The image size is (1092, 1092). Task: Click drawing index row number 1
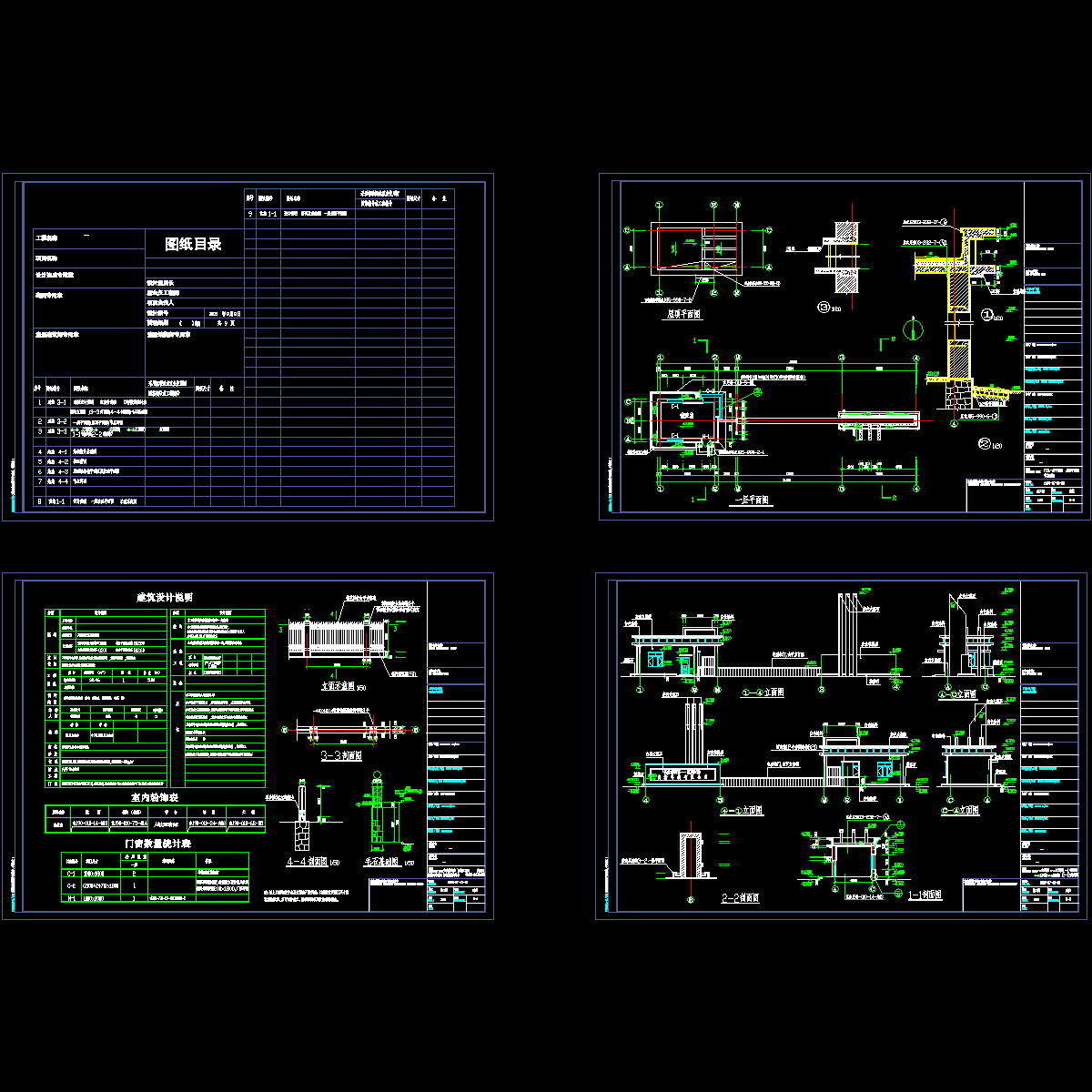[139, 401]
